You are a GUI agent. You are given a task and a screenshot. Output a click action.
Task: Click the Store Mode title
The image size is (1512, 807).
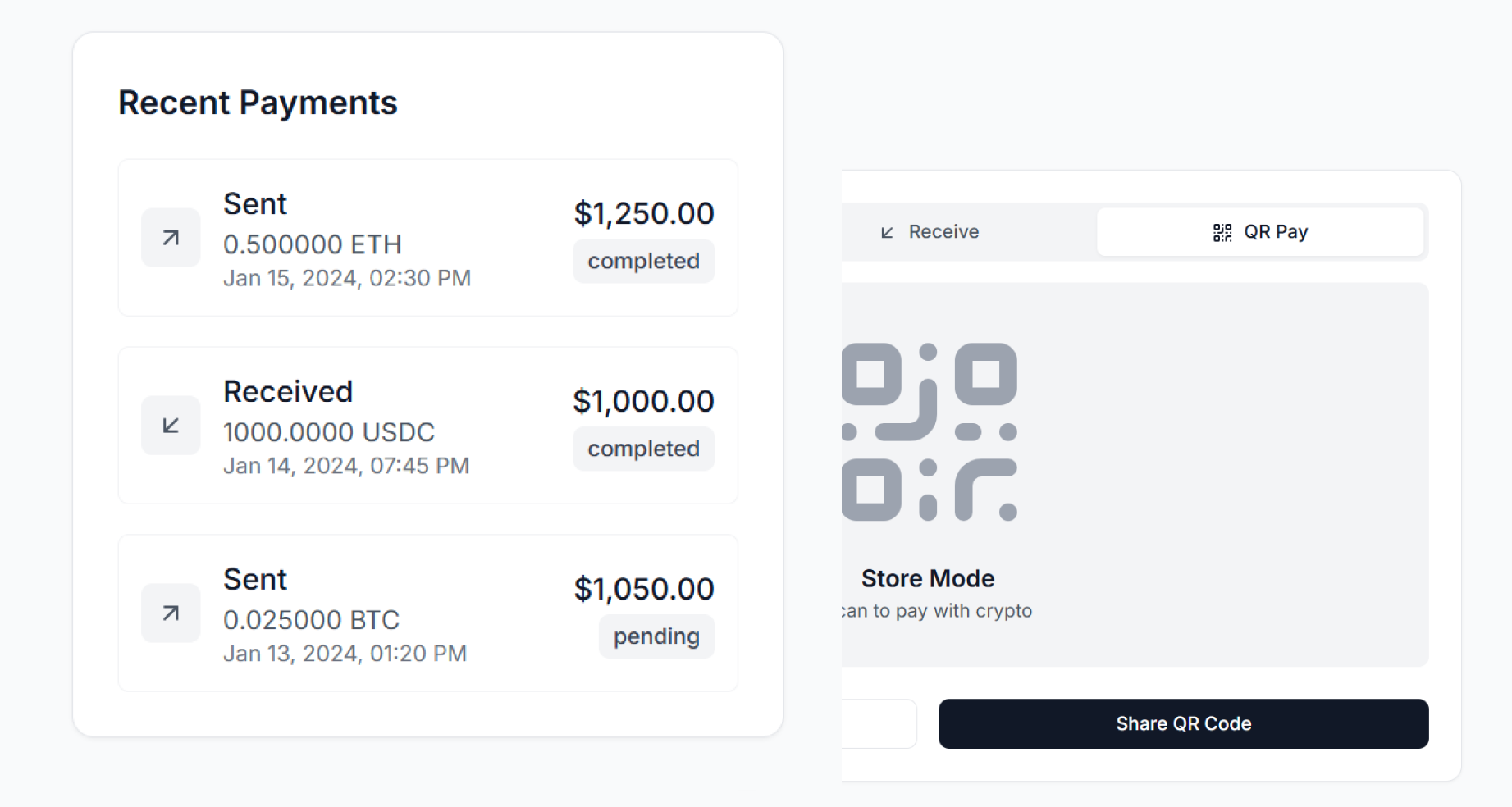[x=928, y=578]
